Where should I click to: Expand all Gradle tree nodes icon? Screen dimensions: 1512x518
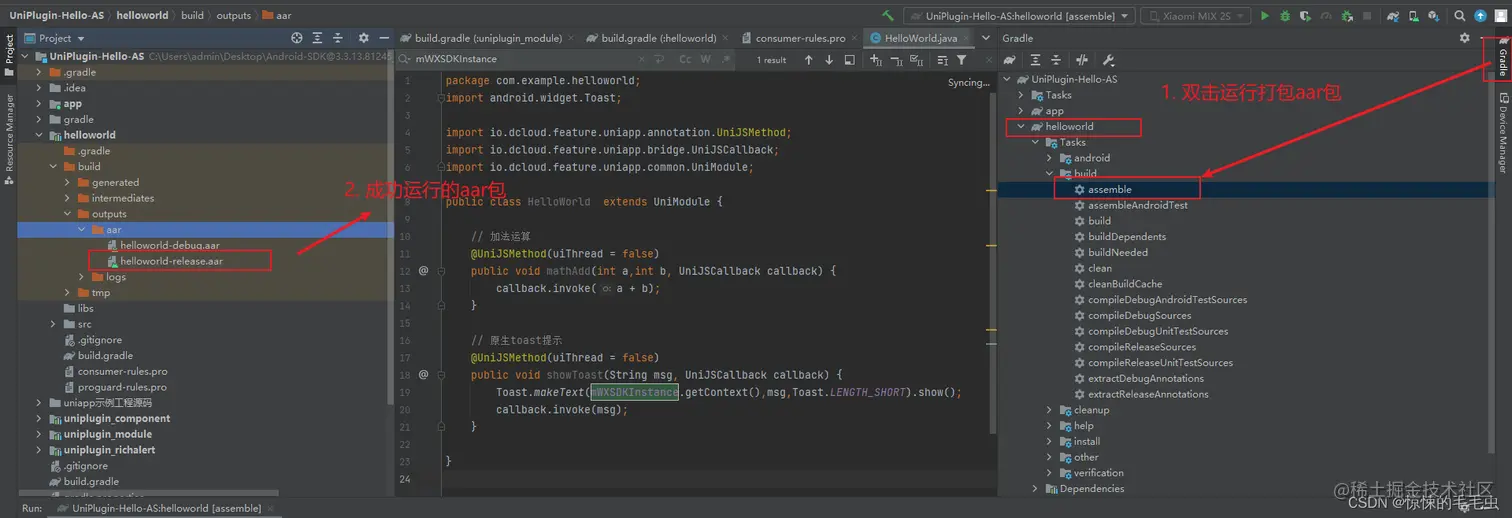(1035, 60)
